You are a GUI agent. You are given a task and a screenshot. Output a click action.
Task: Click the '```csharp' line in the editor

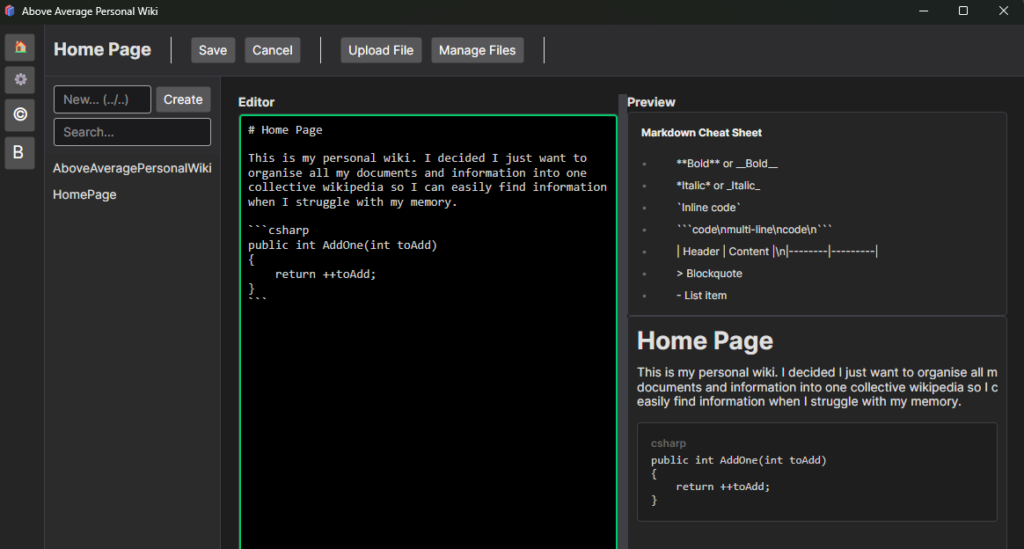(279, 230)
